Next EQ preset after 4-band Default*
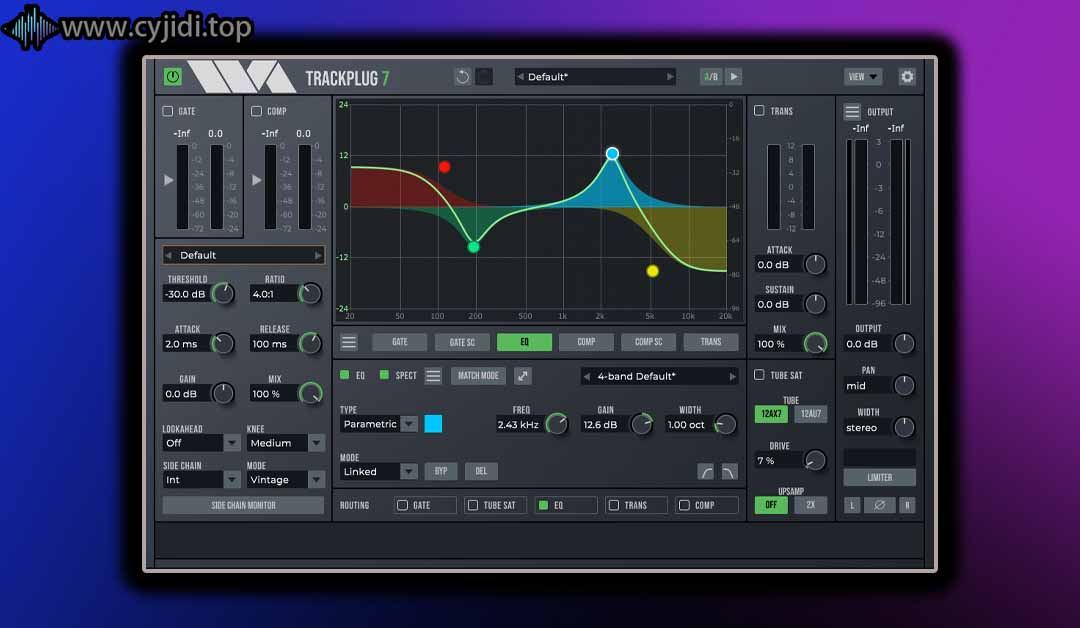 (732, 377)
